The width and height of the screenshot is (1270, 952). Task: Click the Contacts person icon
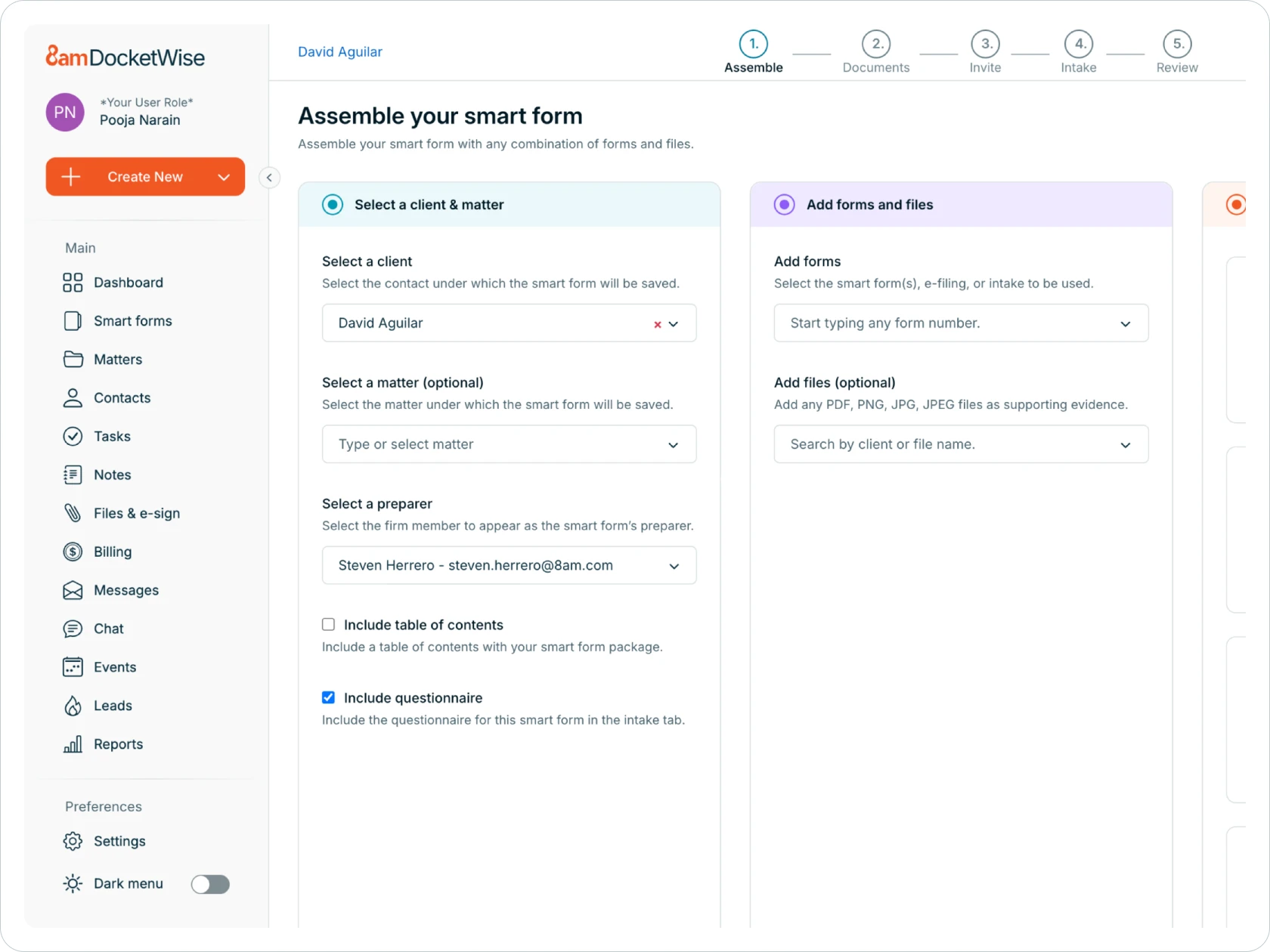(73, 398)
